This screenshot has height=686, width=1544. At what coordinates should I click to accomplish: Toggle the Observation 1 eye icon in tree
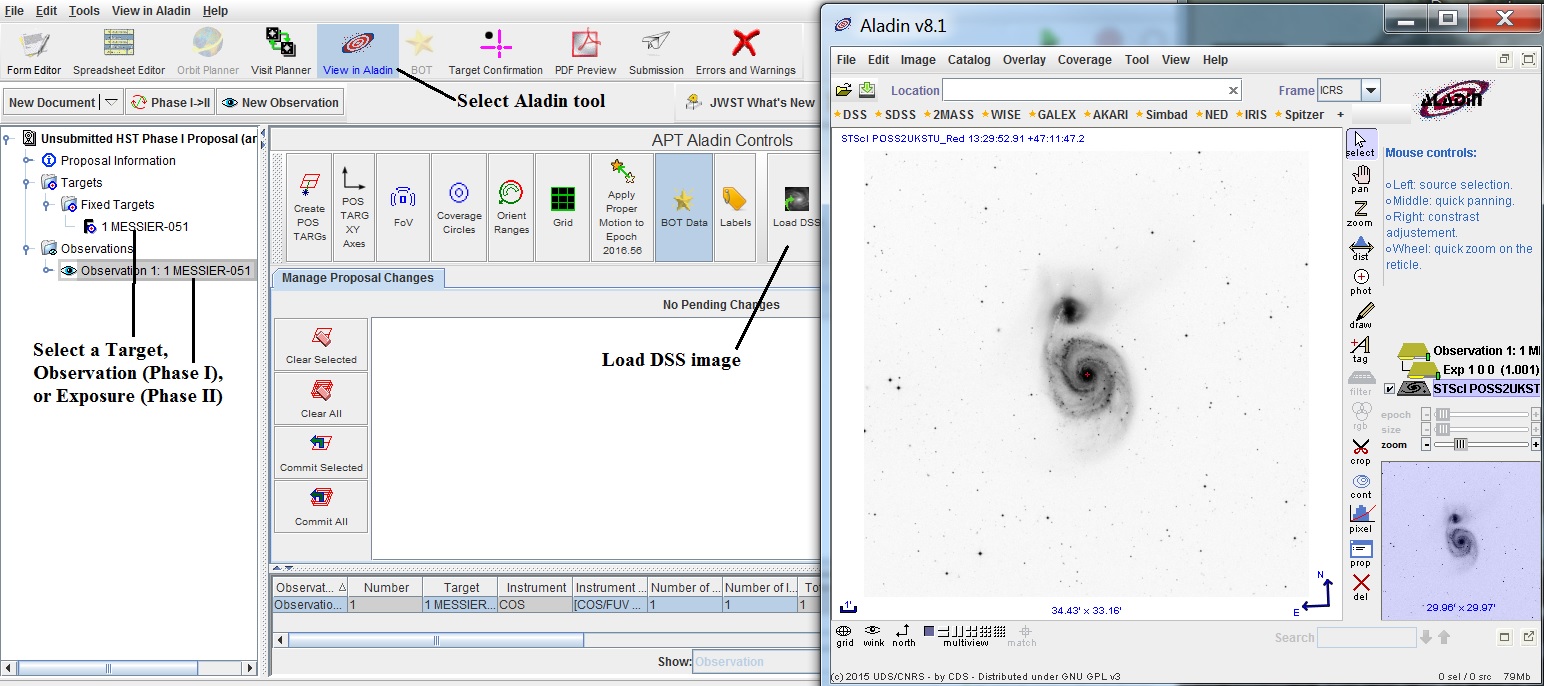coord(69,270)
